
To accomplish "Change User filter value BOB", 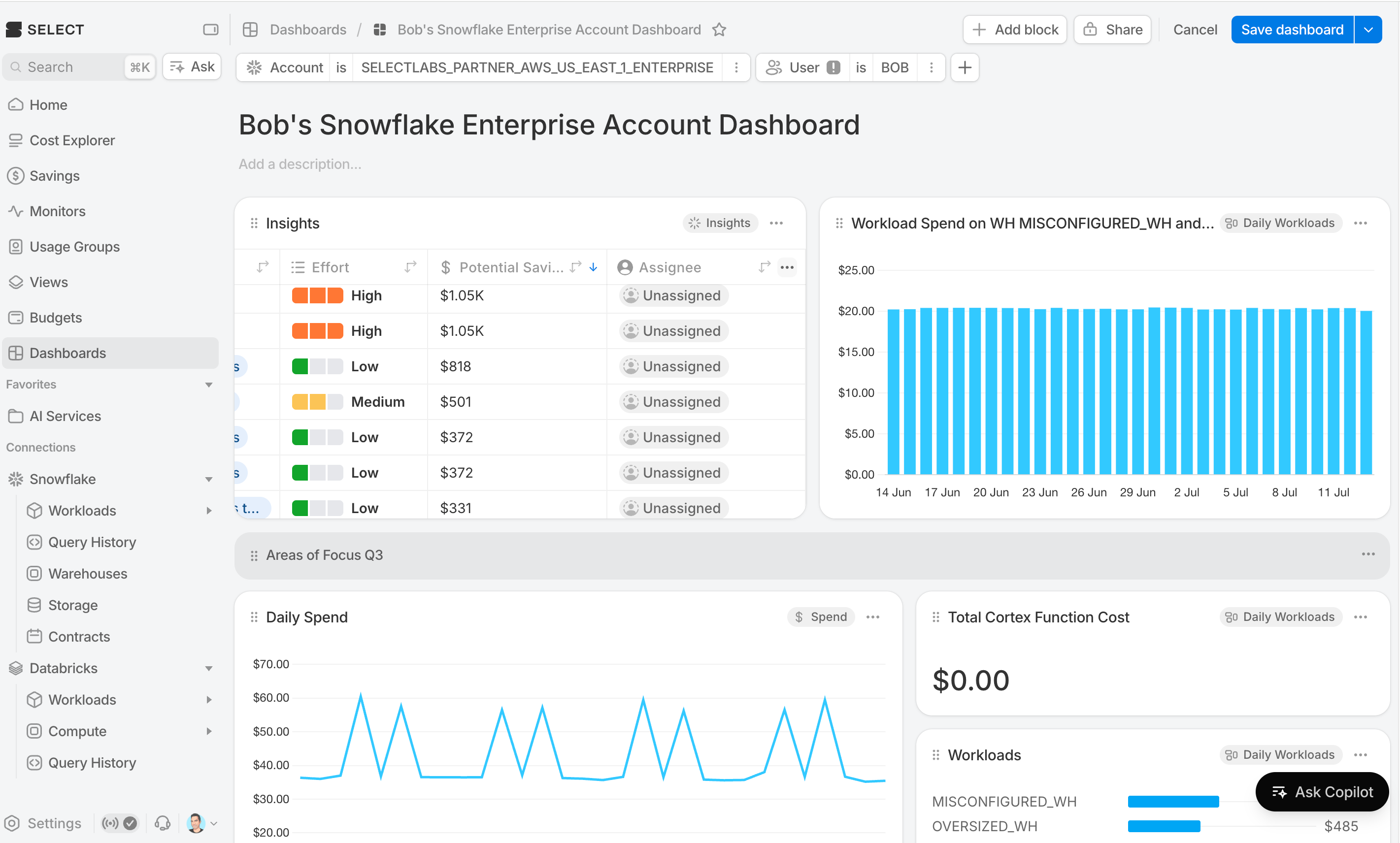I will [x=894, y=67].
